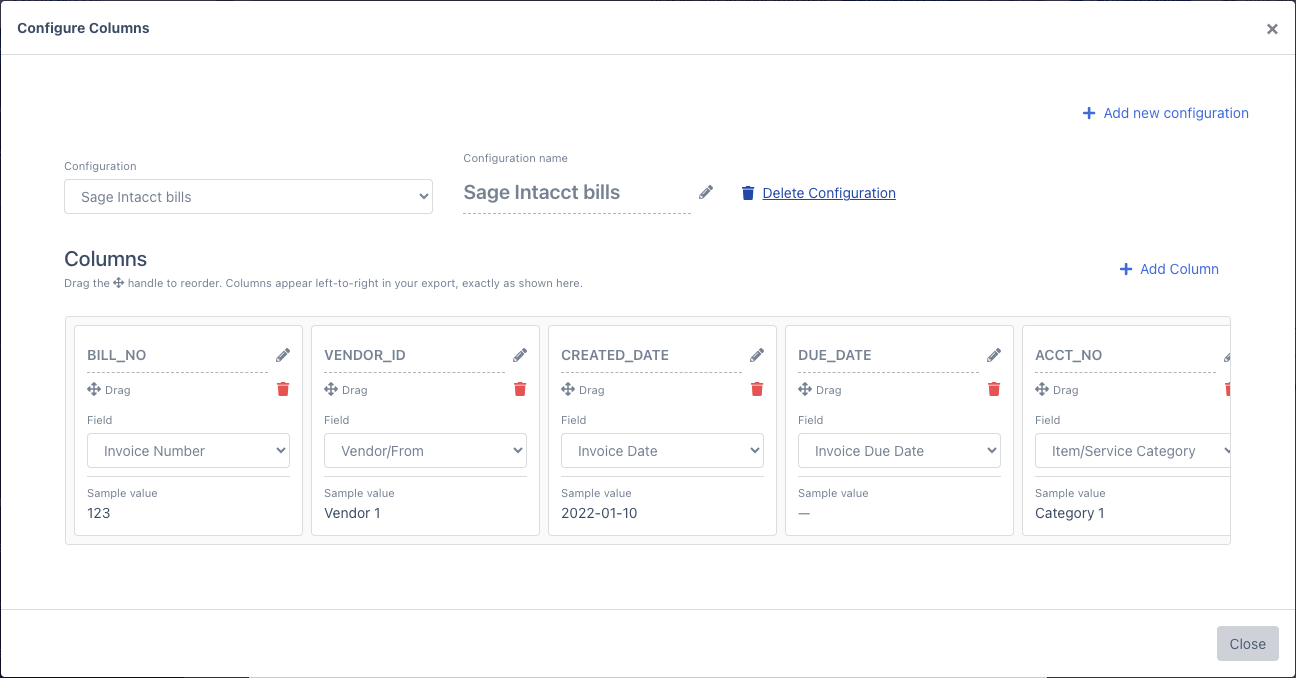Click sample value 2022-01-10
The width and height of the screenshot is (1296, 678).
coord(599,513)
